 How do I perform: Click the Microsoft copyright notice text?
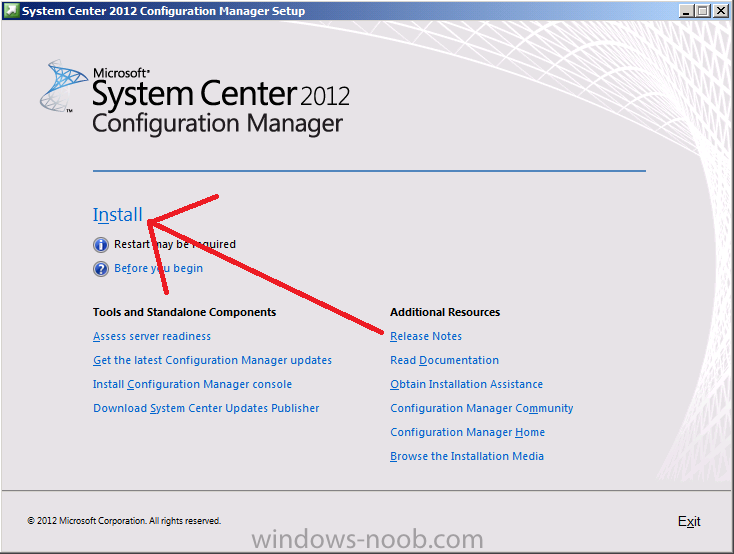click(124, 521)
